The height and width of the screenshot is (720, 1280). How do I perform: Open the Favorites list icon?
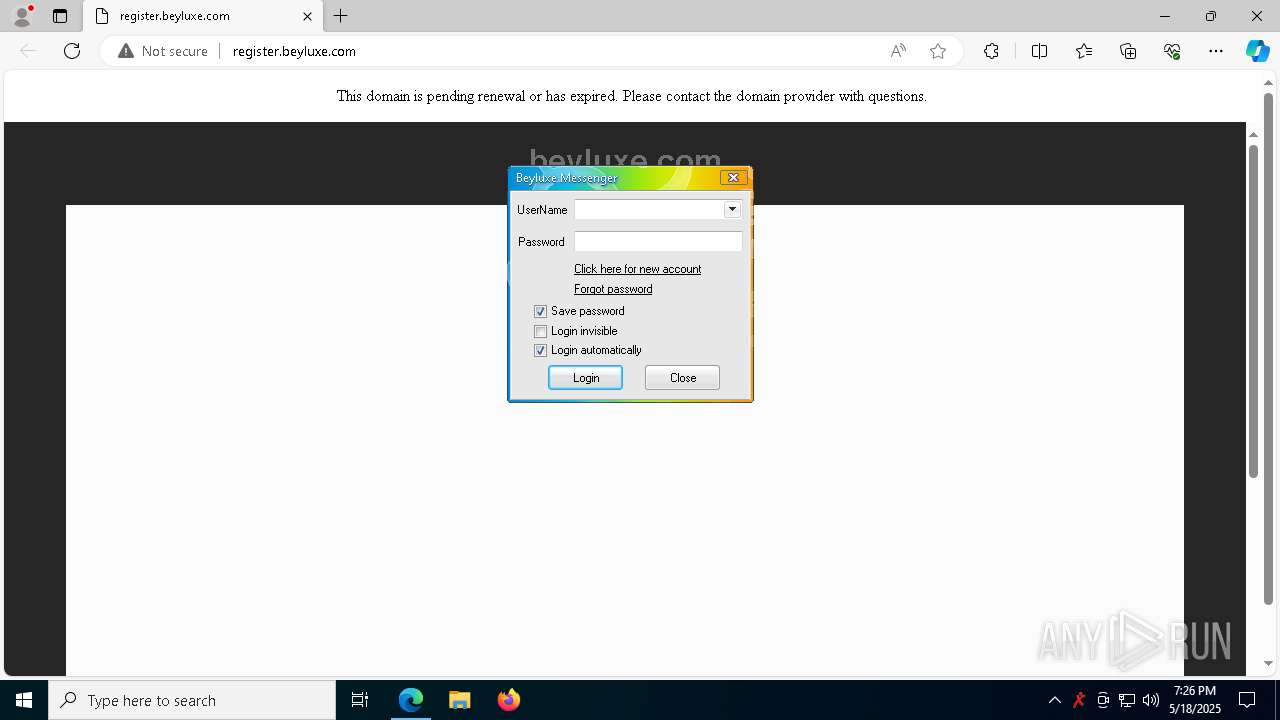1084,51
